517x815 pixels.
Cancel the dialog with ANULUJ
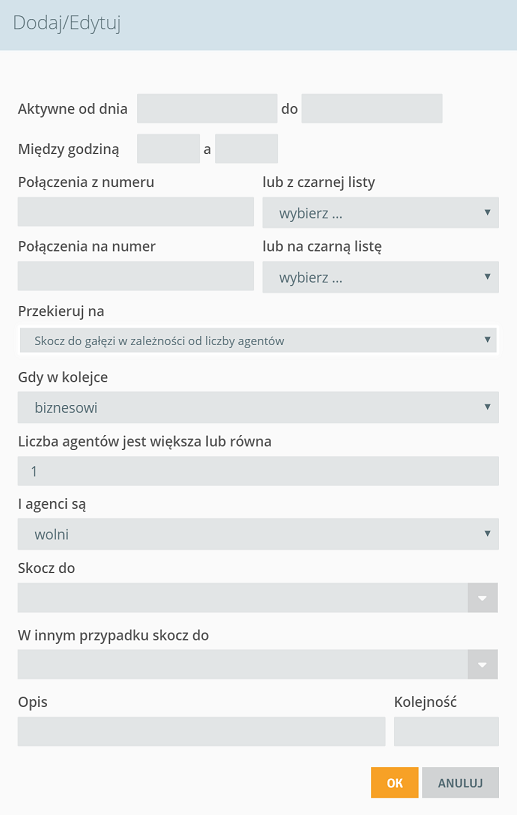[460, 783]
